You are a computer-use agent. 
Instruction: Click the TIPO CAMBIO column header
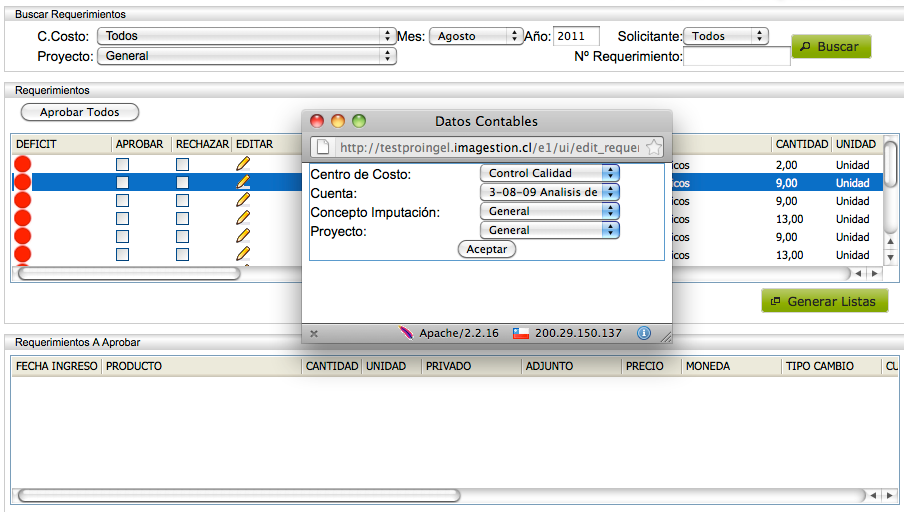(831, 366)
